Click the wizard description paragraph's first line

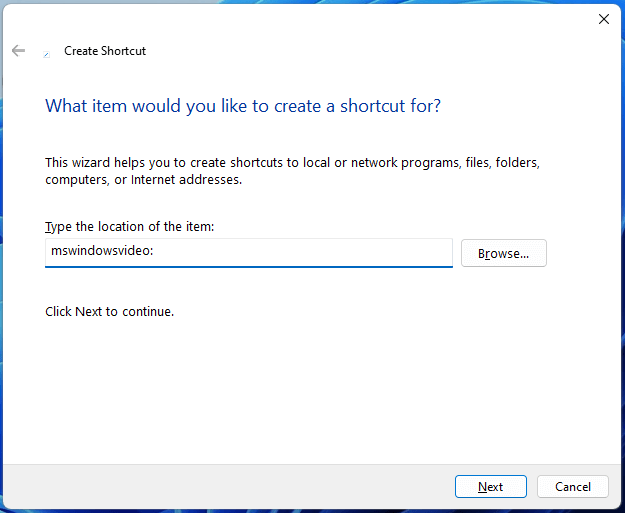pos(292,163)
